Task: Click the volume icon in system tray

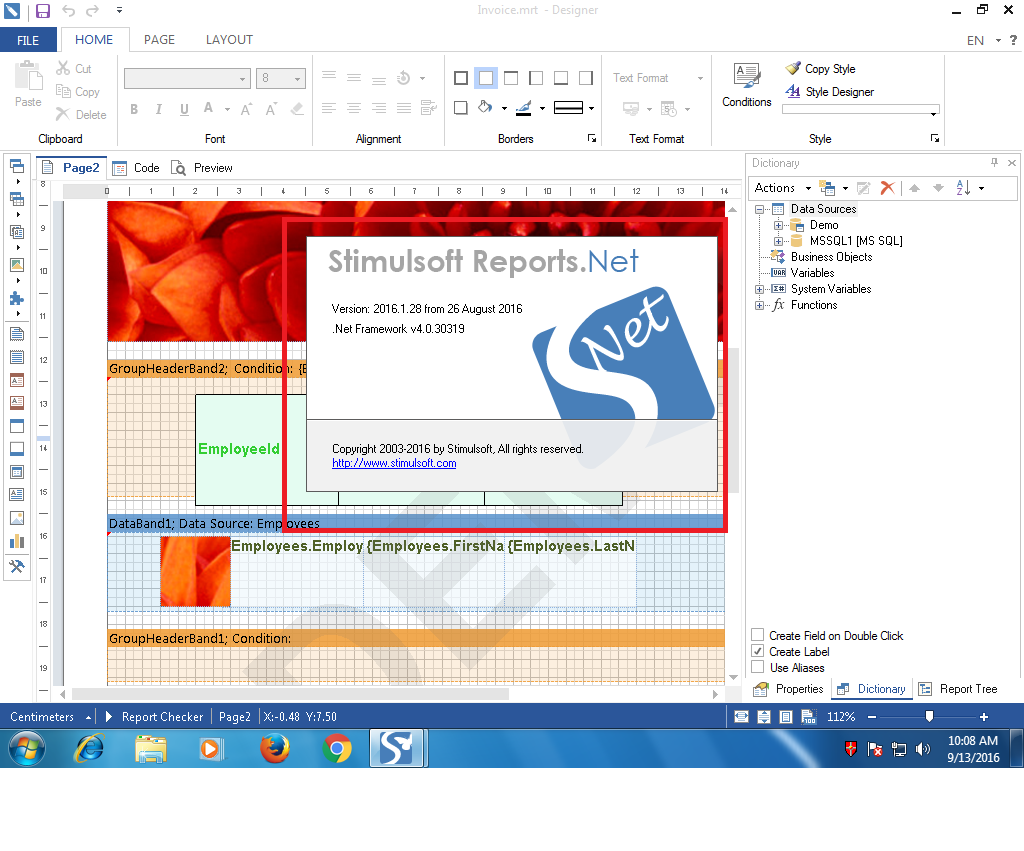Action: pyautogui.click(x=923, y=749)
